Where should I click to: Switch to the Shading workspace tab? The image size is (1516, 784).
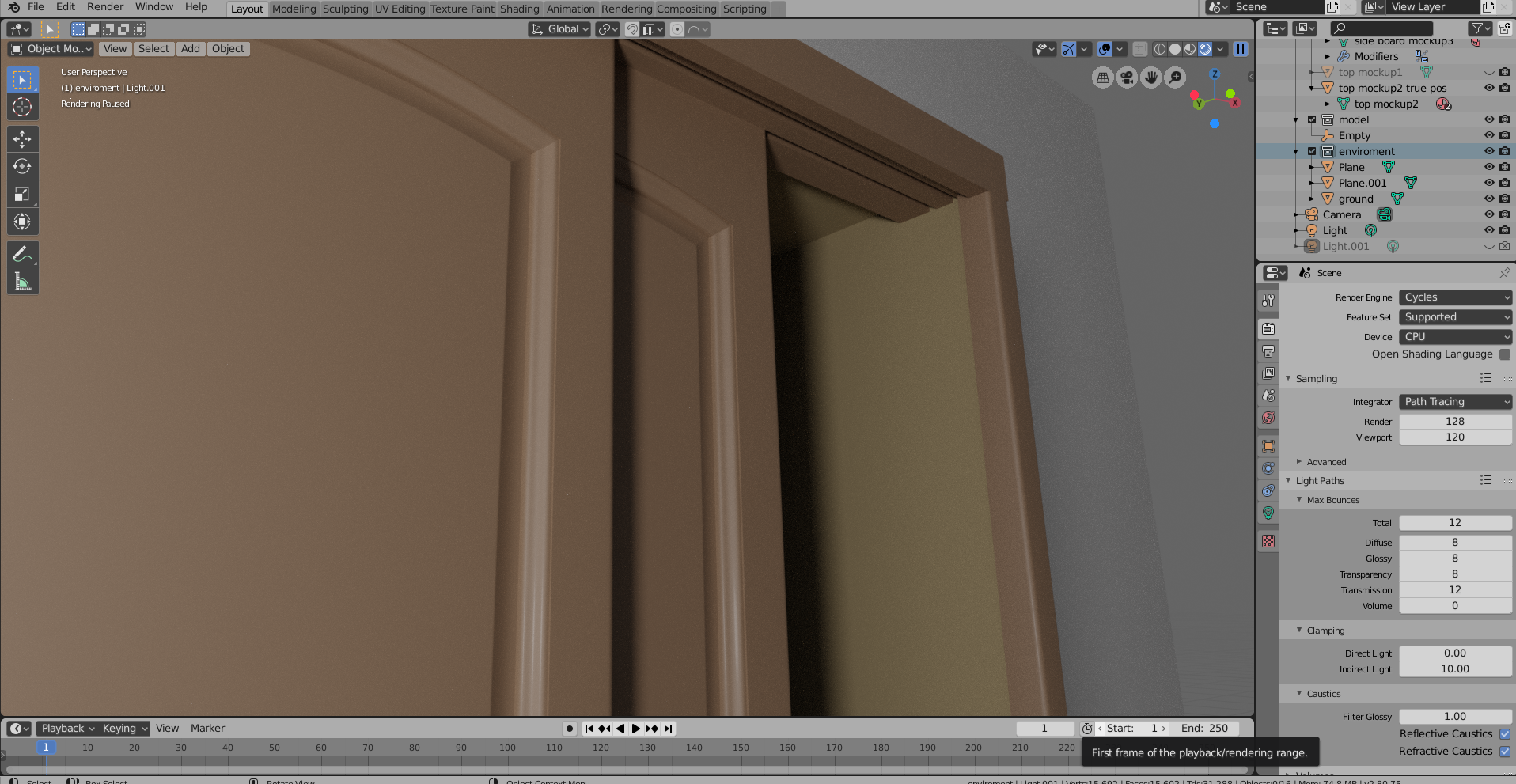[x=519, y=9]
